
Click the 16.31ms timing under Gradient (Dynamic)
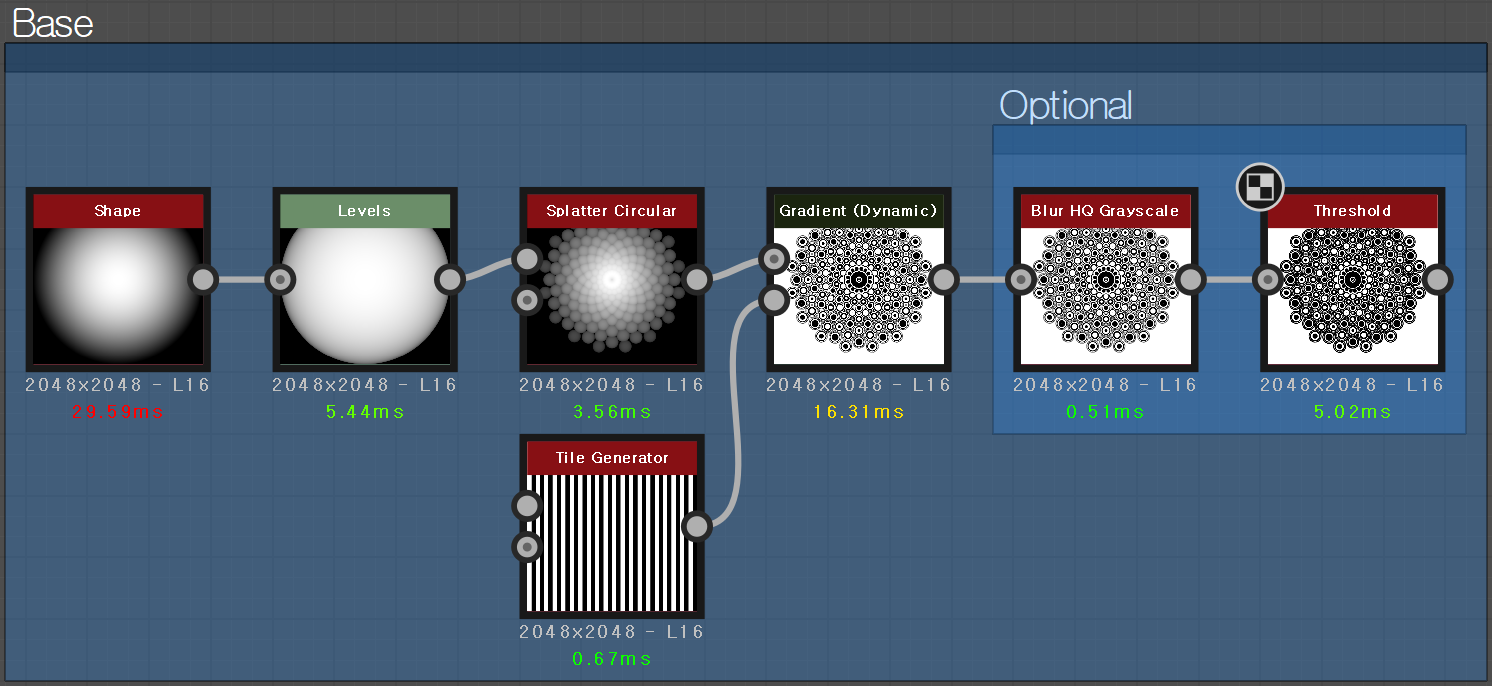pyautogui.click(x=859, y=411)
